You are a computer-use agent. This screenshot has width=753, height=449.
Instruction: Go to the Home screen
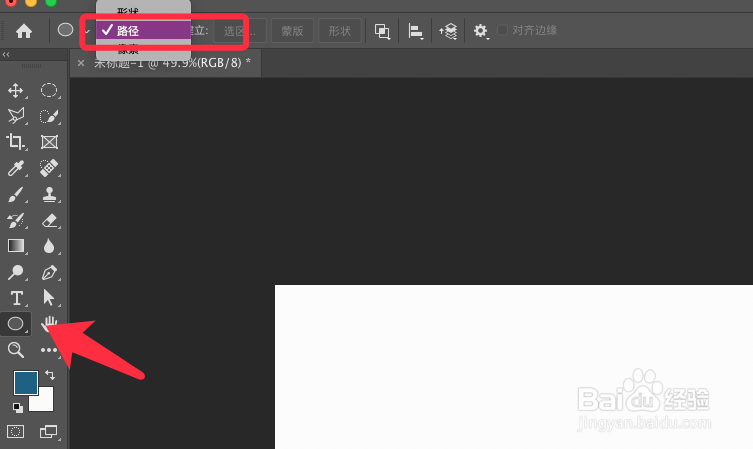pos(24,31)
